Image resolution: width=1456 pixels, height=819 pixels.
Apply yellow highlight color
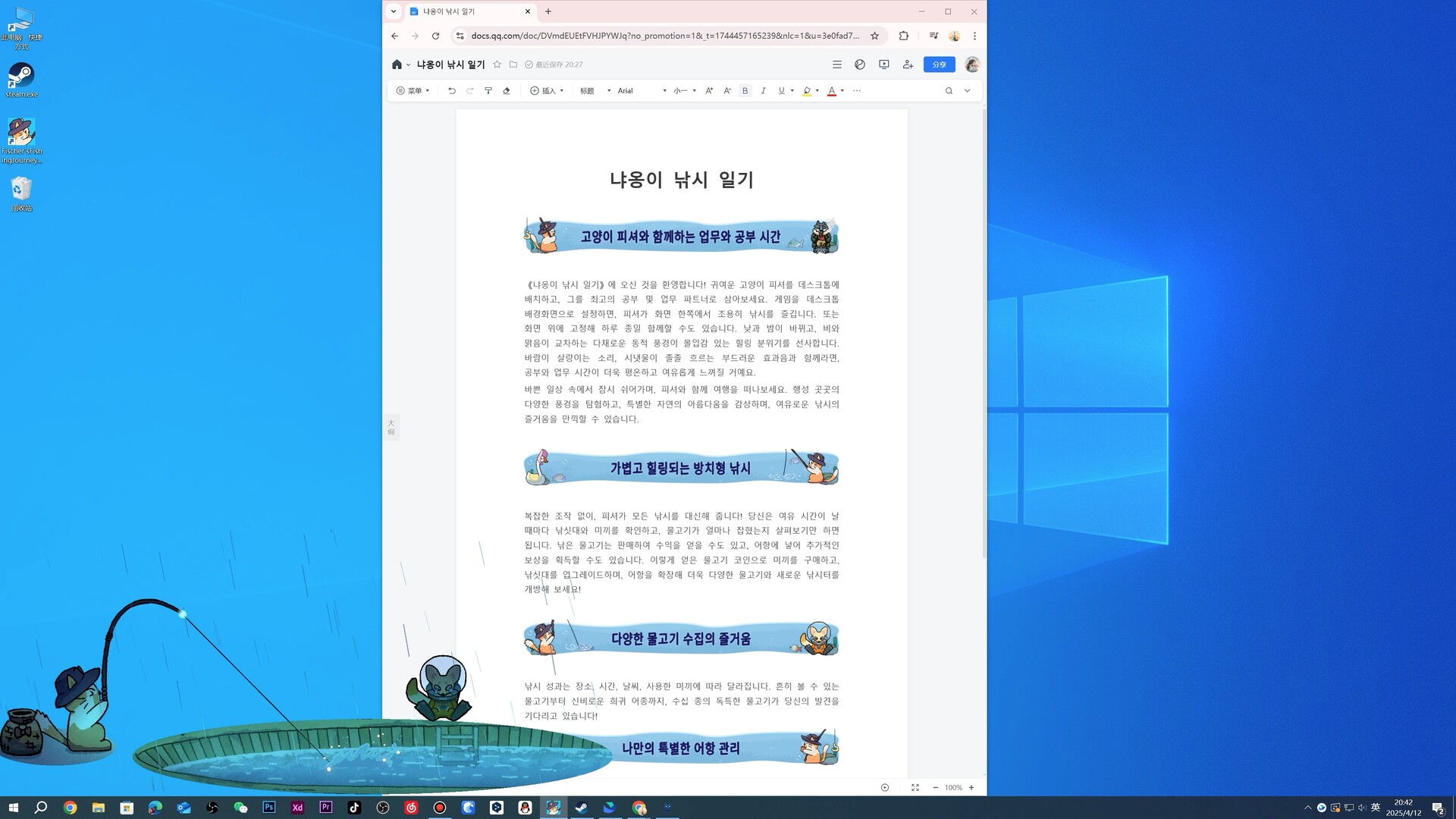point(807,91)
